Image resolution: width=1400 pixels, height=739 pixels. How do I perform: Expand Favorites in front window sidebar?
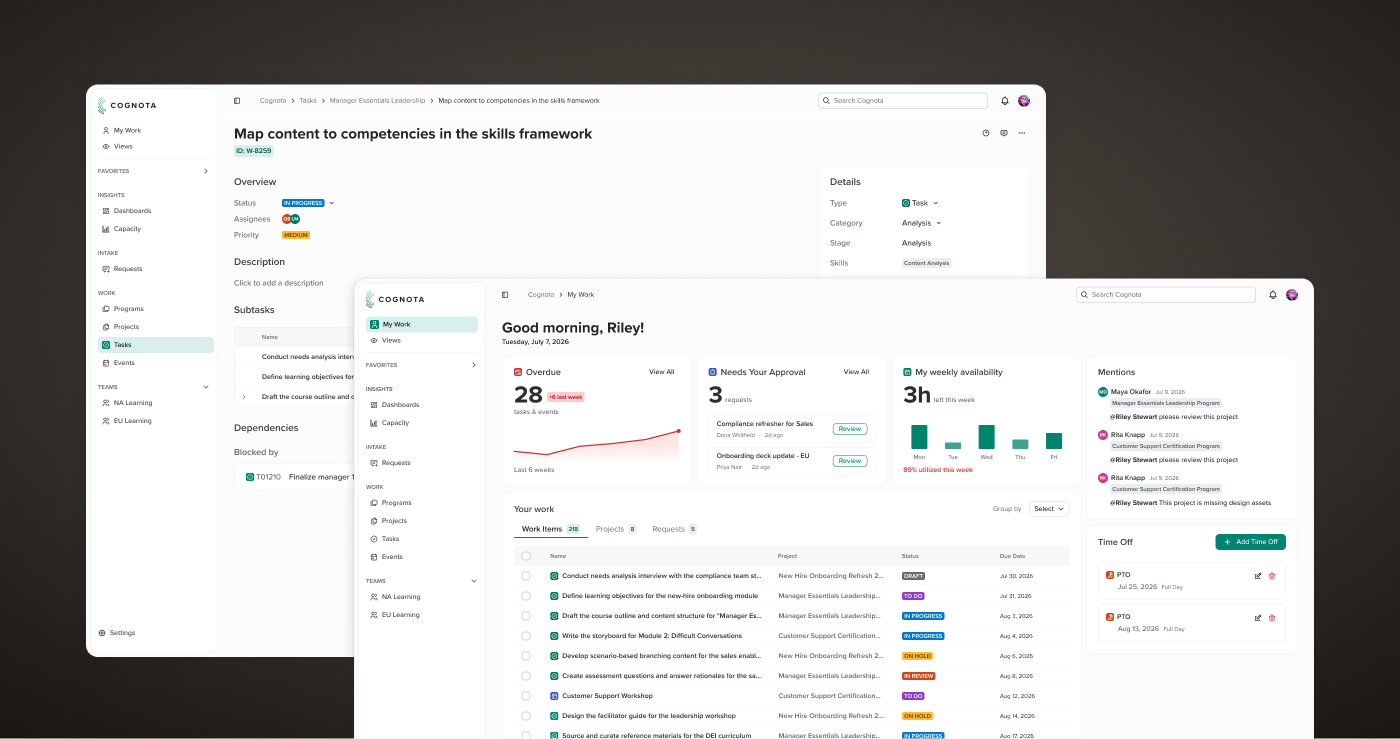473,365
